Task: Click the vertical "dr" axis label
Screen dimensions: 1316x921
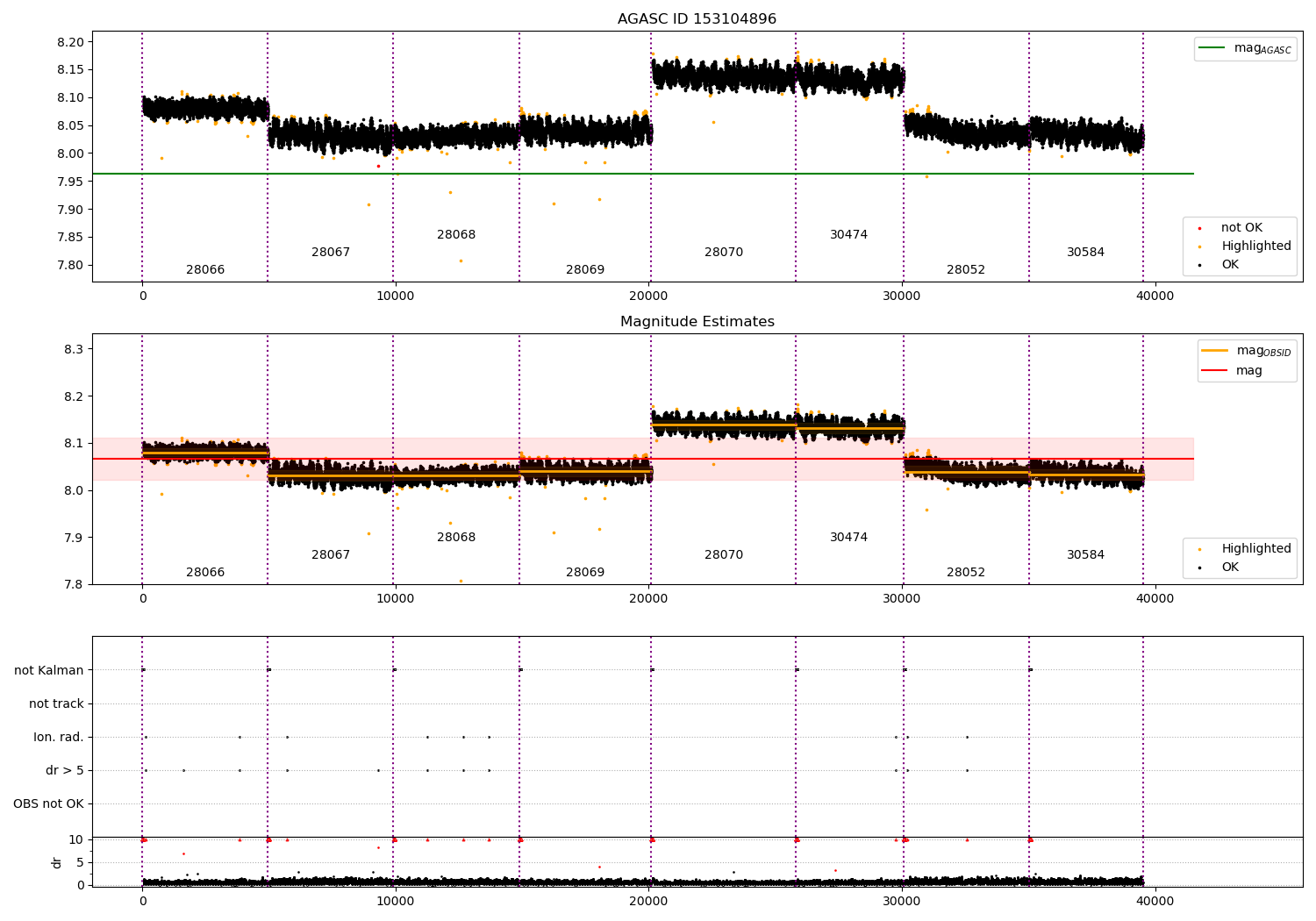Action: pyautogui.click(x=57, y=862)
